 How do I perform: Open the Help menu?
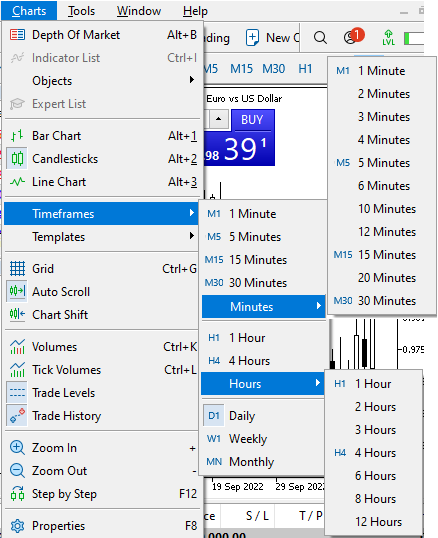point(195,11)
